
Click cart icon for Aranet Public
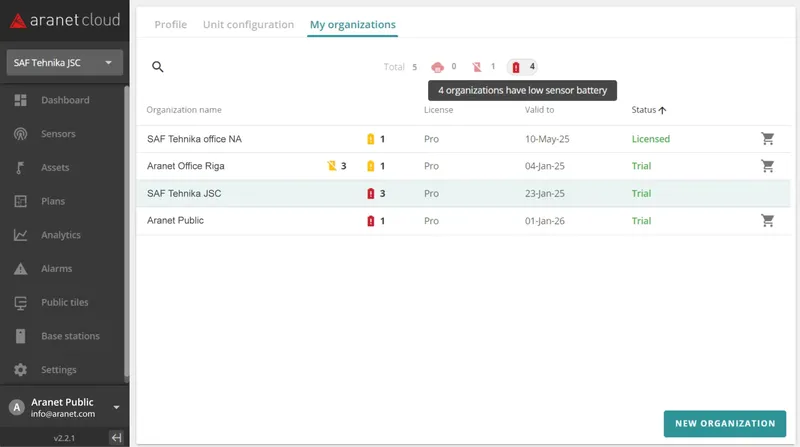[767, 220]
